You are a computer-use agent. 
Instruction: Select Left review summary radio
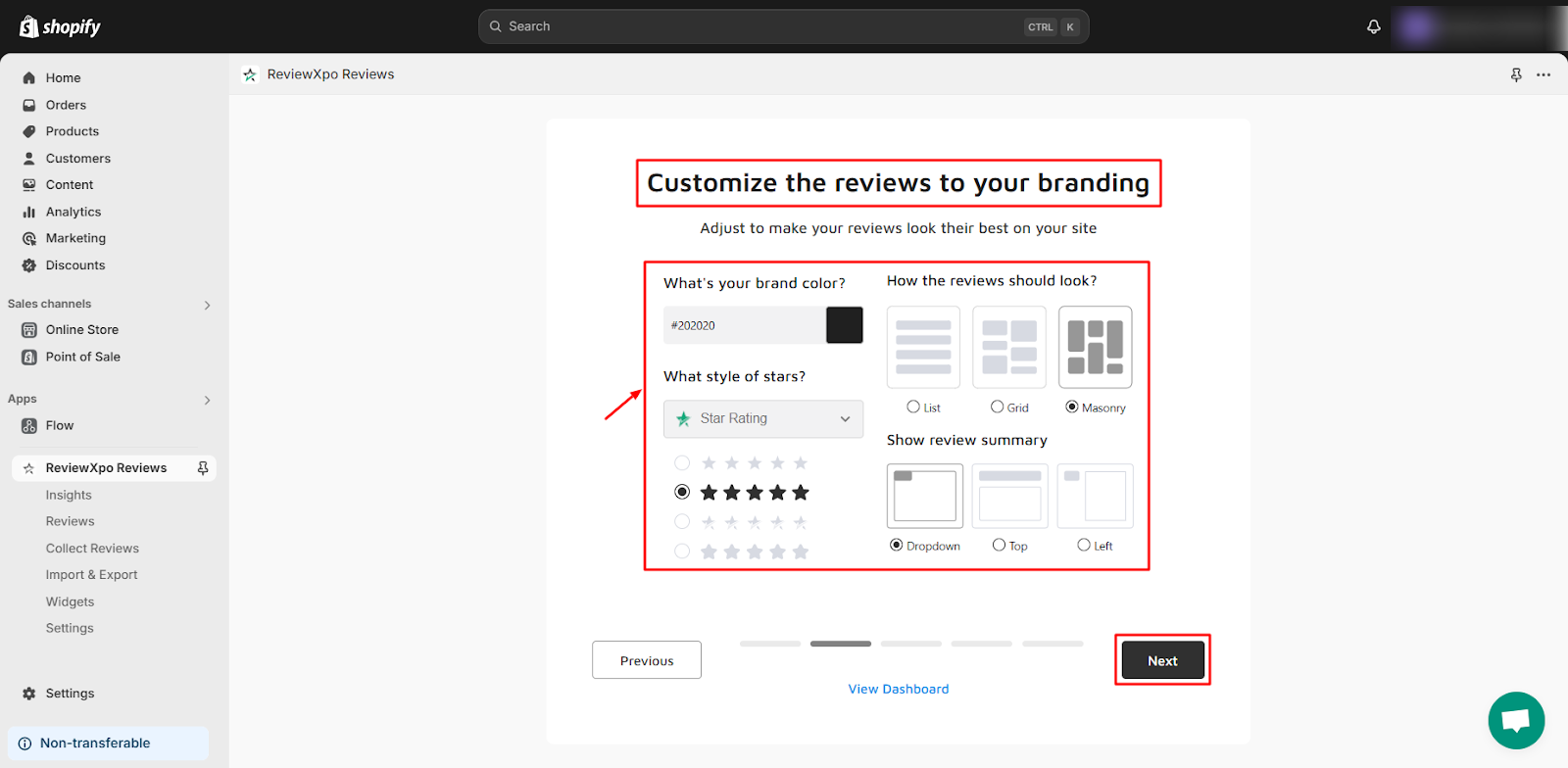[x=1084, y=545]
